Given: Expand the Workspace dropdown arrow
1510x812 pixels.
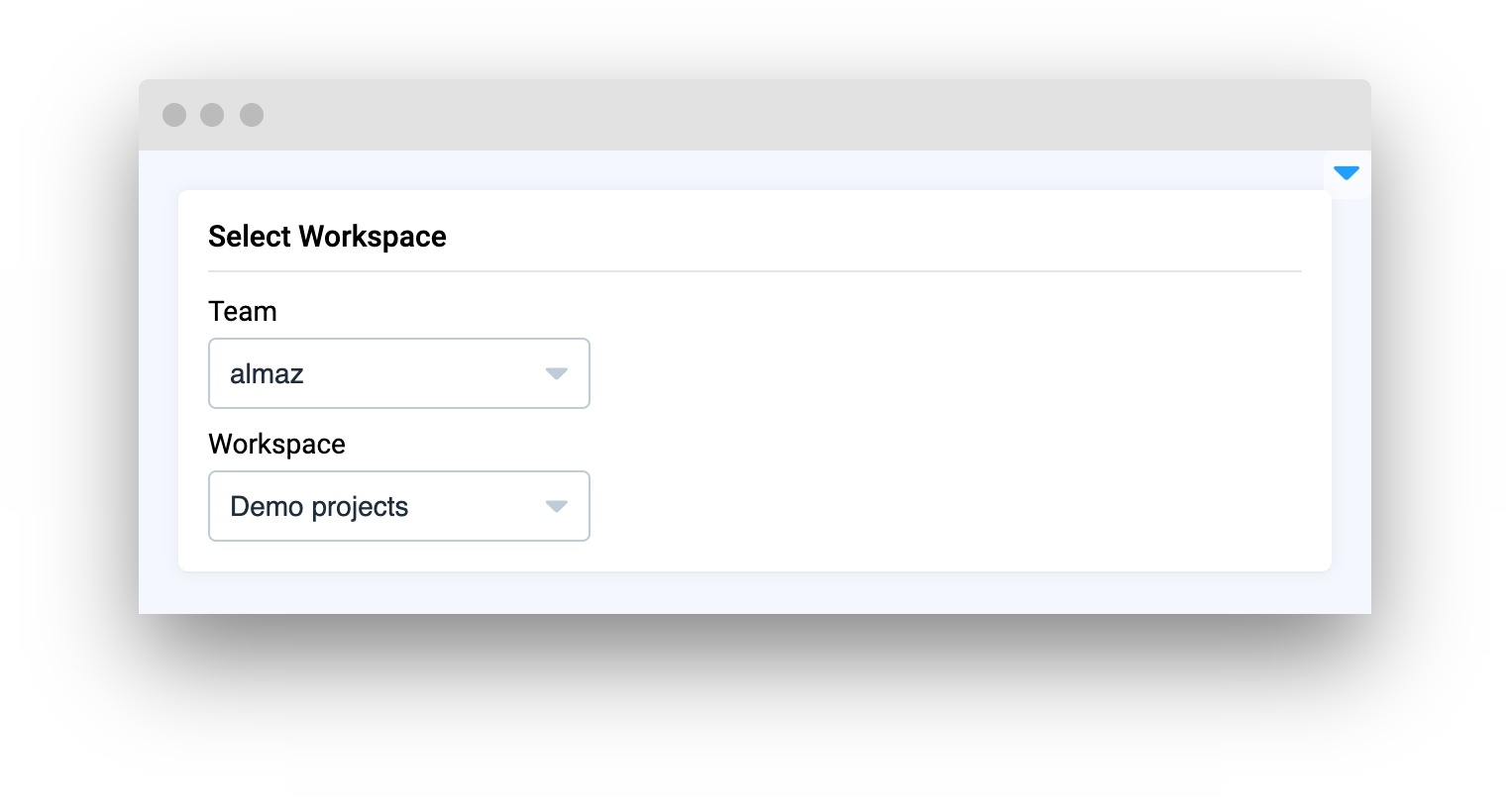Looking at the screenshot, I should click(x=556, y=506).
